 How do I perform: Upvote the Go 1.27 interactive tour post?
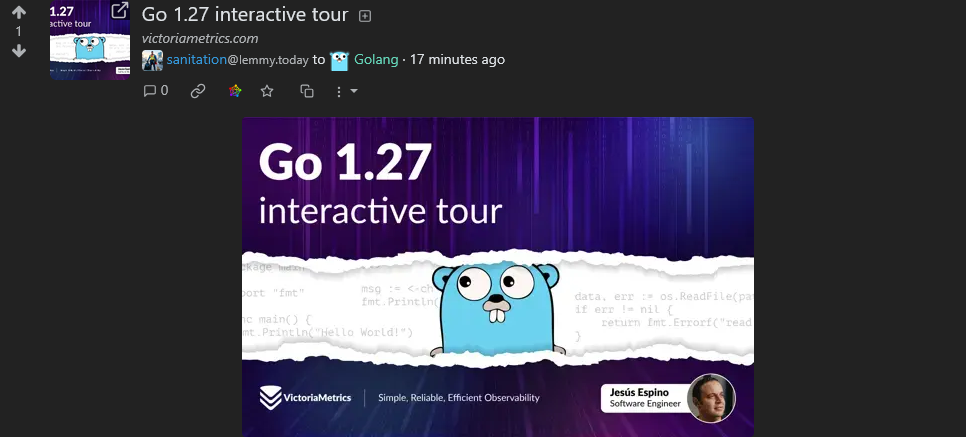pos(19,12)
